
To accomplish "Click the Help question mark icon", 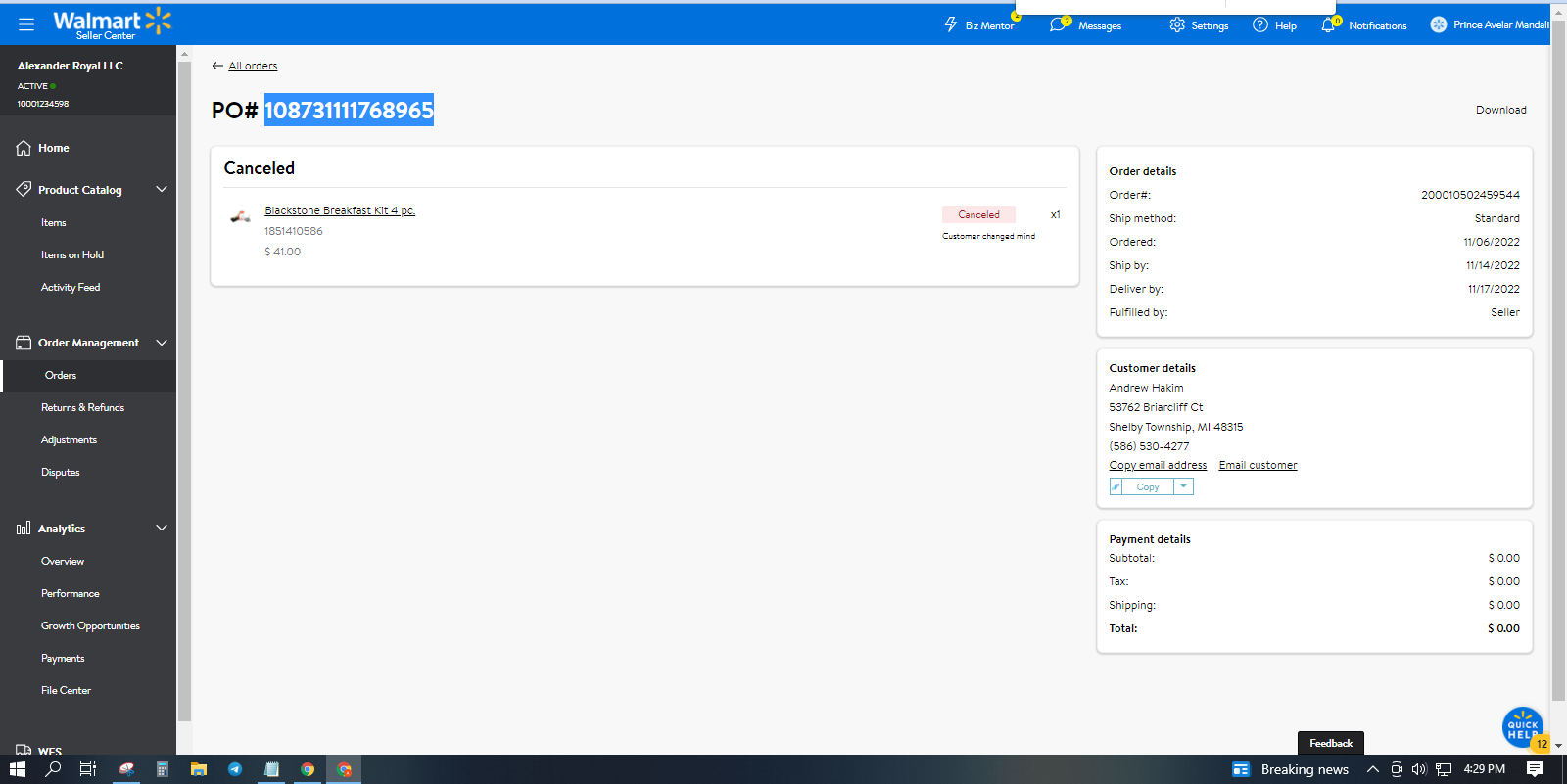I will 1260,24.
